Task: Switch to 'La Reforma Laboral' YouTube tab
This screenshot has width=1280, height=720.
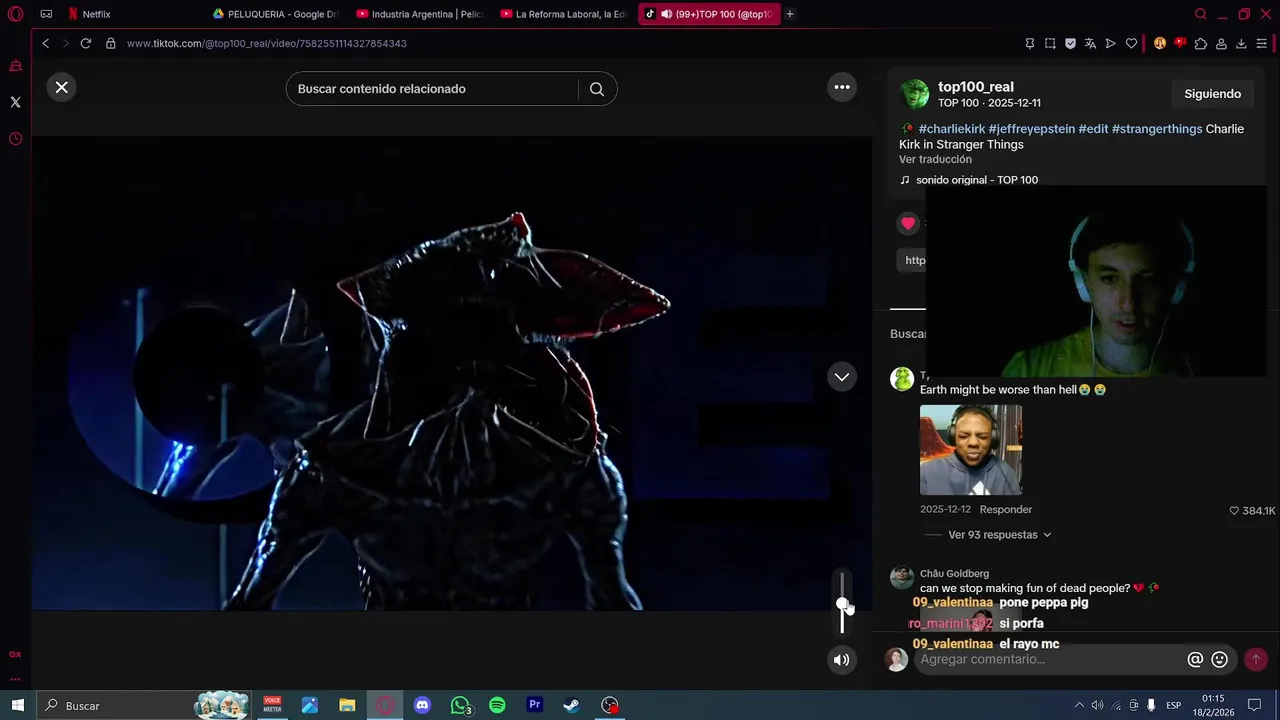Action: [x=564, y=14]
